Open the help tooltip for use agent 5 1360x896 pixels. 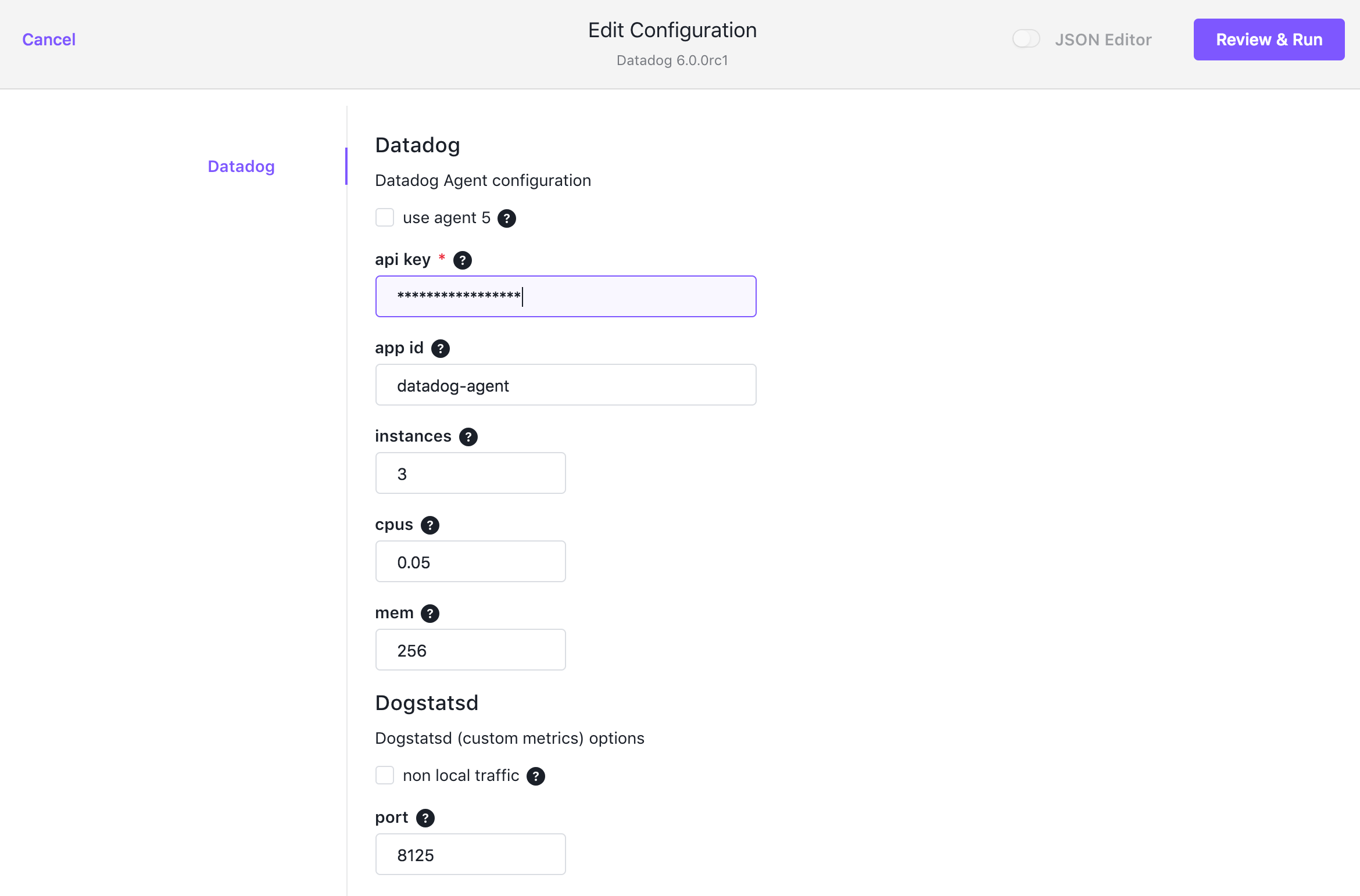506,218
